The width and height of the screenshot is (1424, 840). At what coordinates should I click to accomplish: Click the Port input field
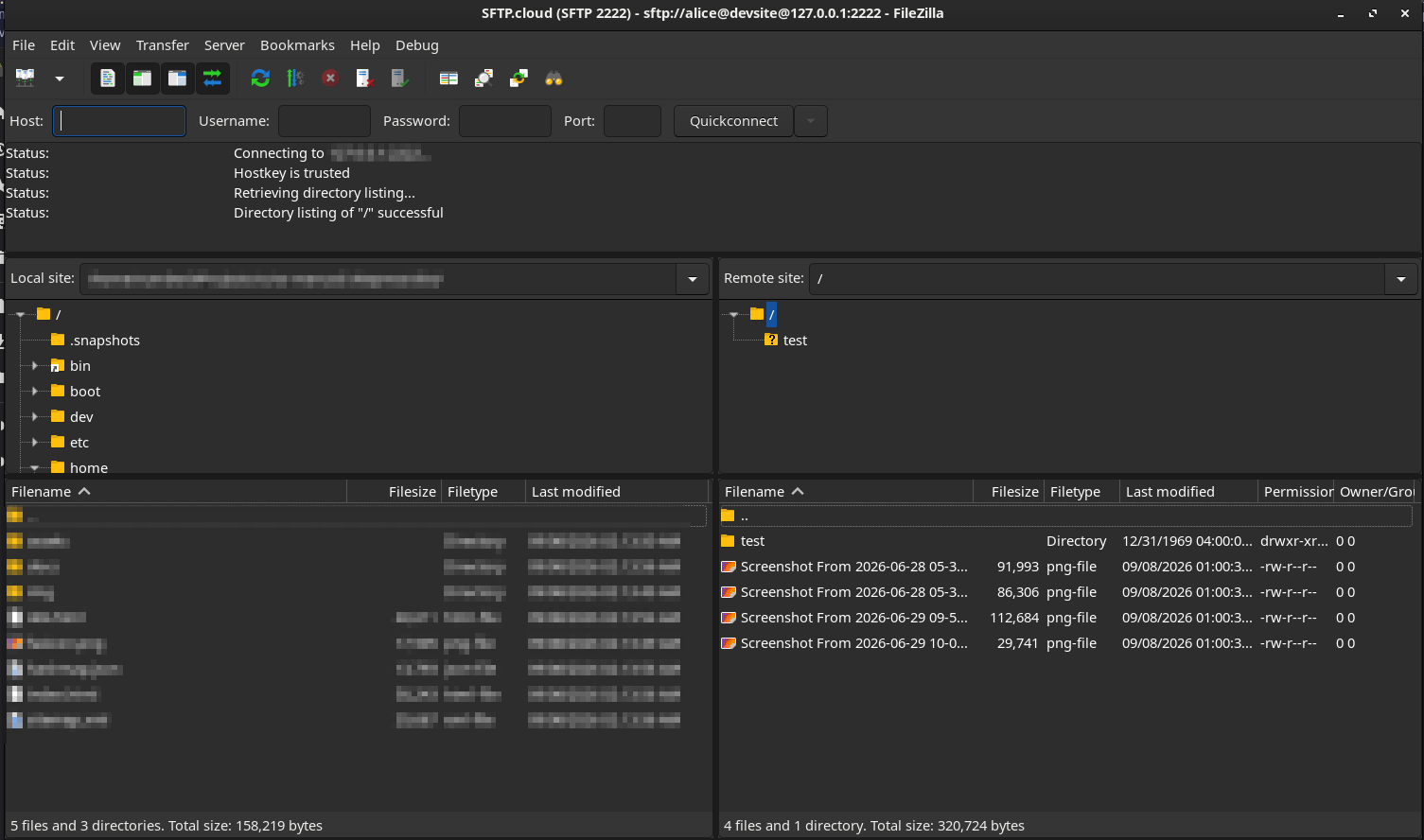click(632, 121)
